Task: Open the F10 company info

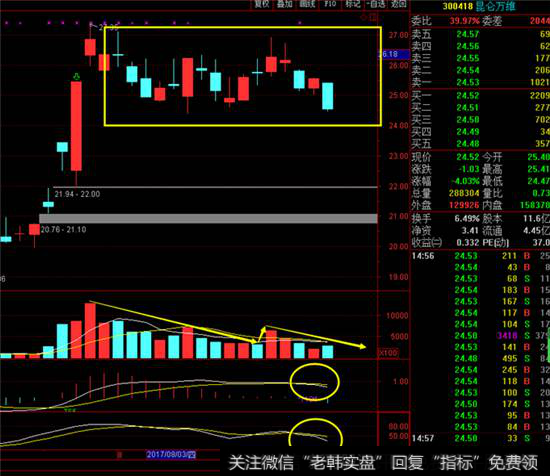Action: [330, 4]
